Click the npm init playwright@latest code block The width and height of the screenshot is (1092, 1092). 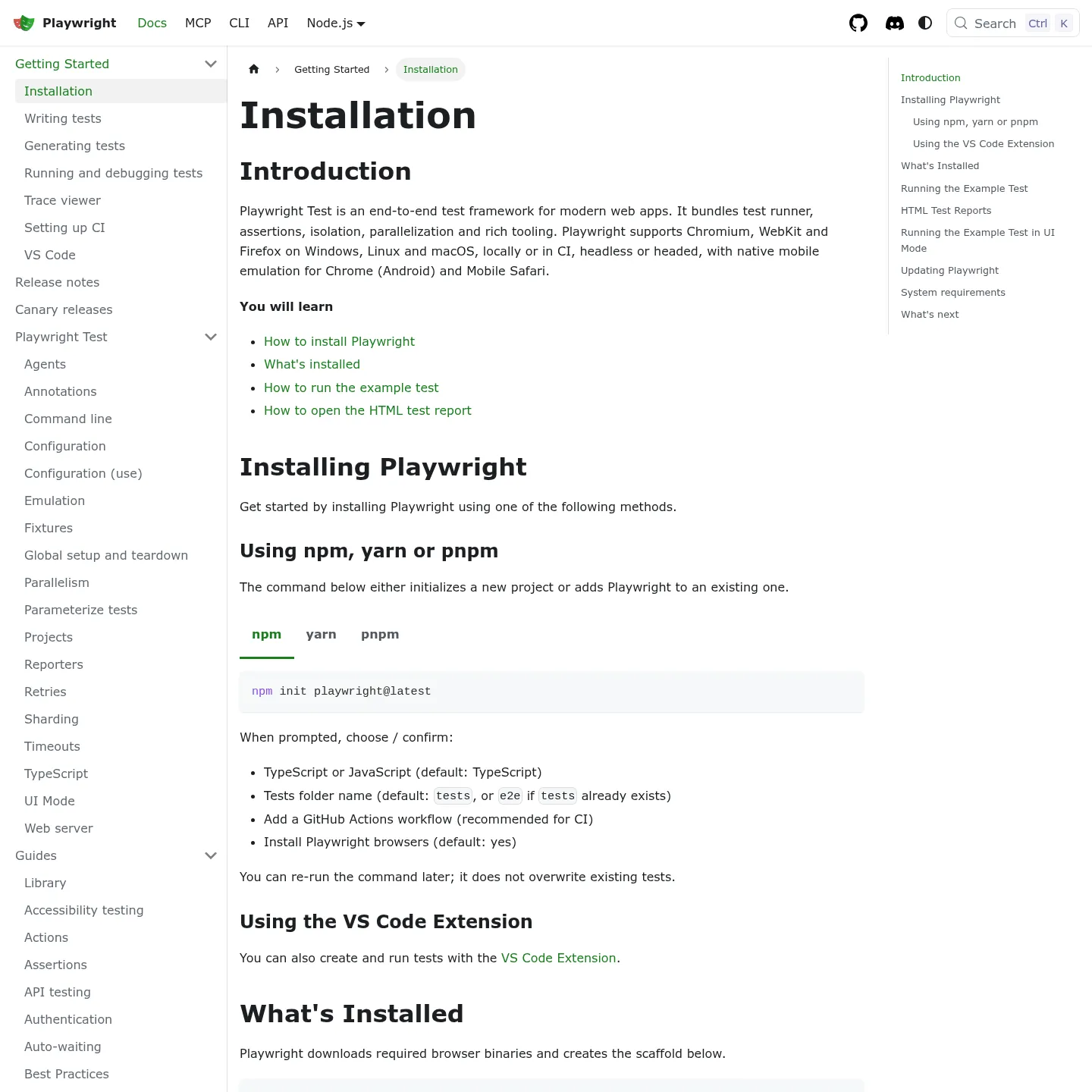coord(552,692)
